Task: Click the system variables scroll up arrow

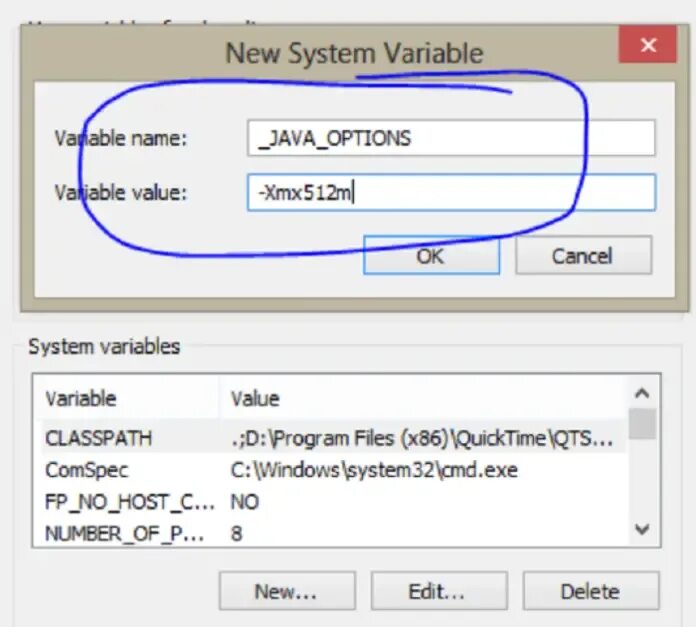Action: [x=642, y=393]
